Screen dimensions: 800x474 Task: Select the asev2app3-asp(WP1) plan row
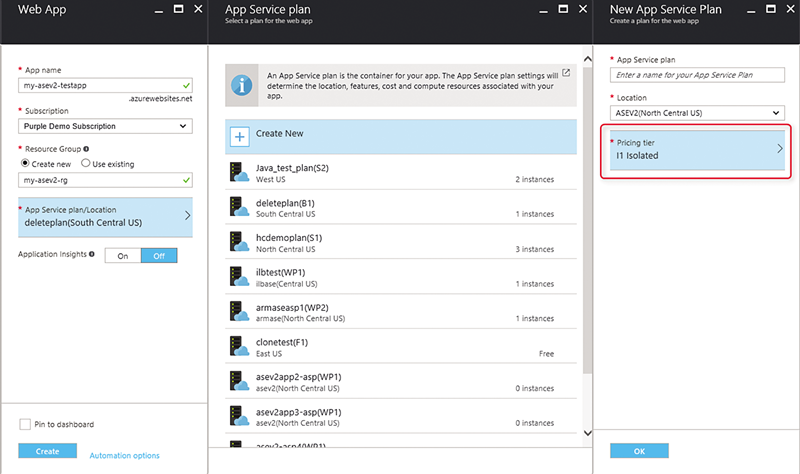[x=401, y=416]
